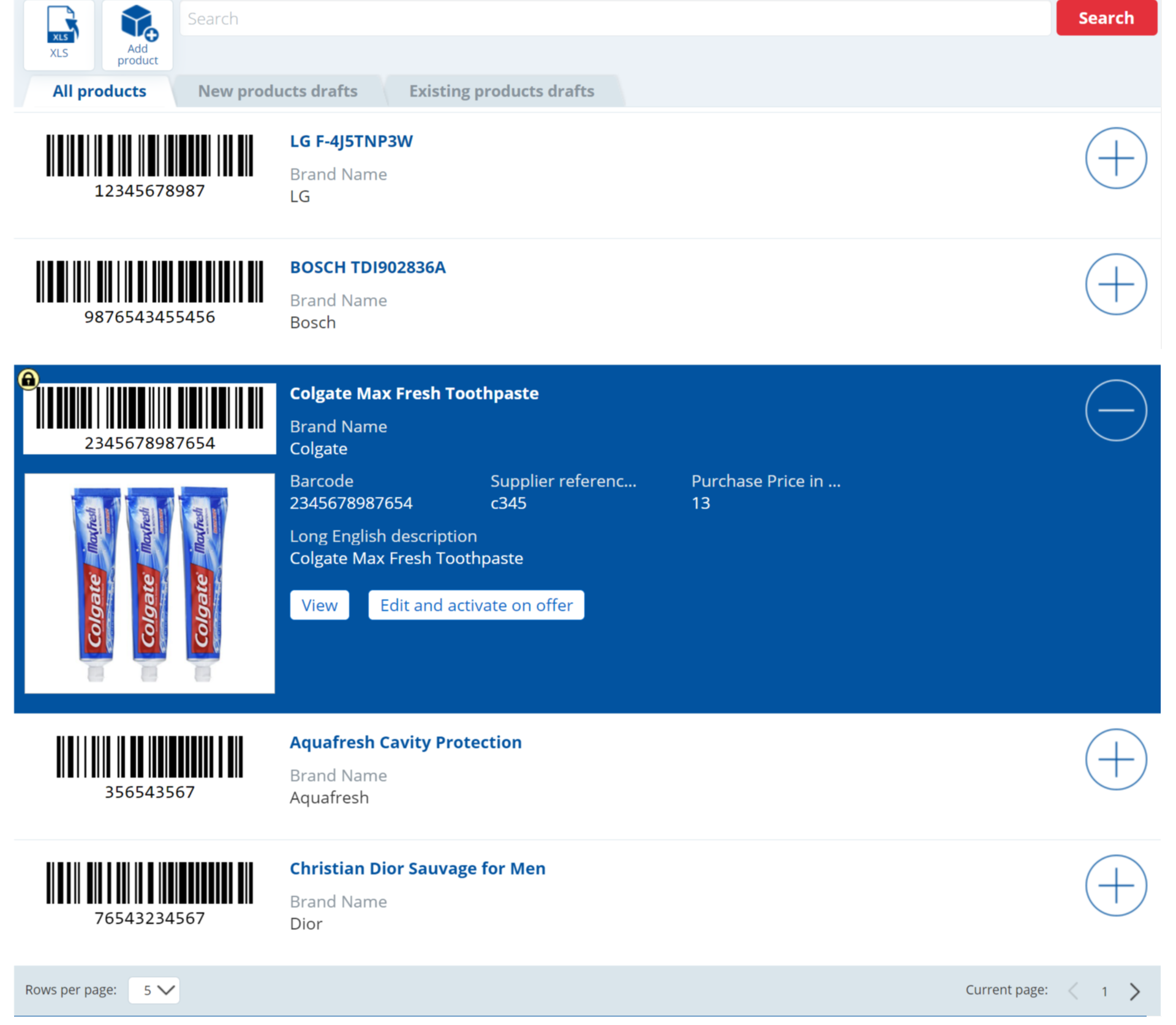Click the barcode image 76543234567
Viewport: 1176px width, 1025px height.
pyautogui.click(x=149, y=894)
